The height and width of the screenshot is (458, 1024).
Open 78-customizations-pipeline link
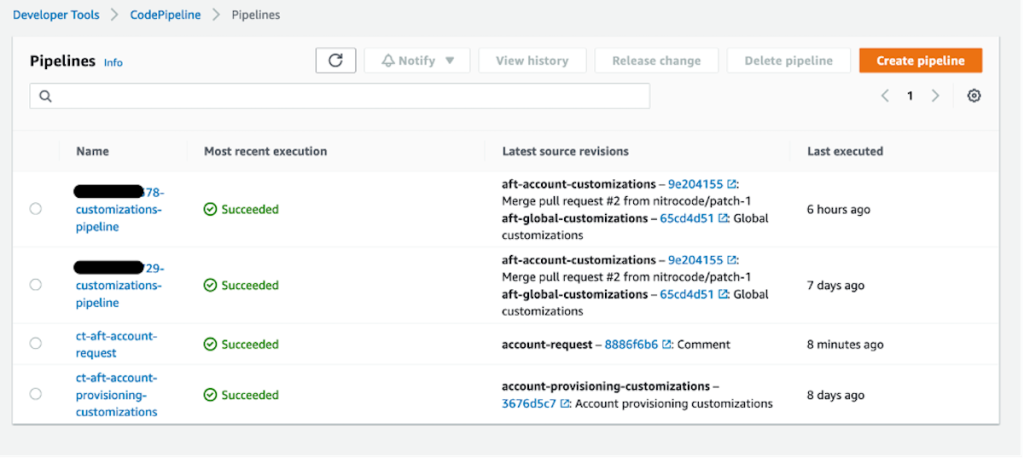point(120,209)
